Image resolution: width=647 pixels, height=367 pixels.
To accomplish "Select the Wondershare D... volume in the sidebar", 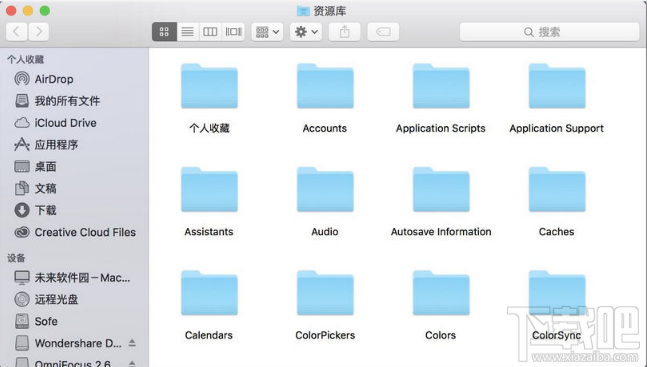I will pos(68,343).
